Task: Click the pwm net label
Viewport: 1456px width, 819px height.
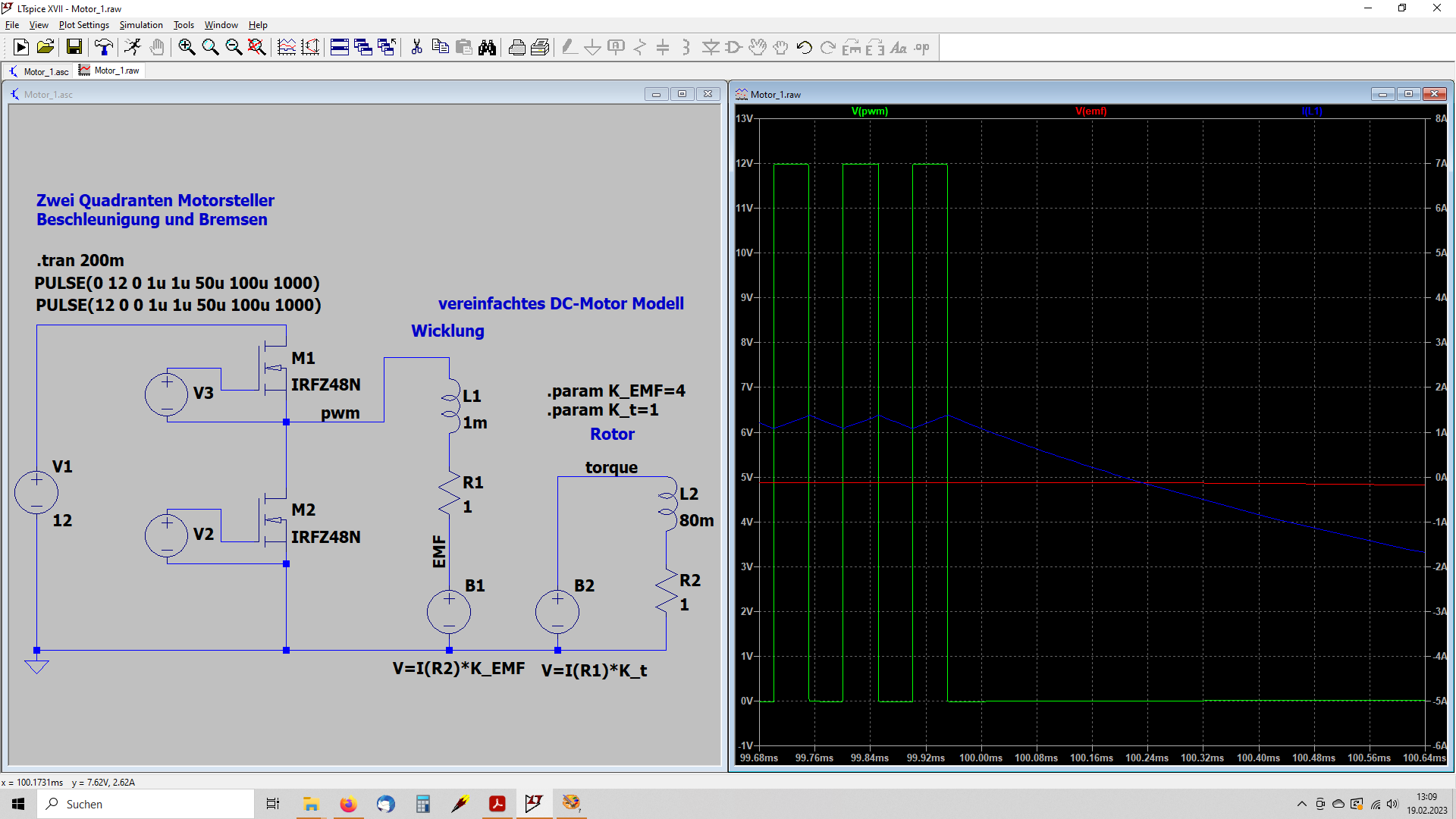Action: point(340,413)
